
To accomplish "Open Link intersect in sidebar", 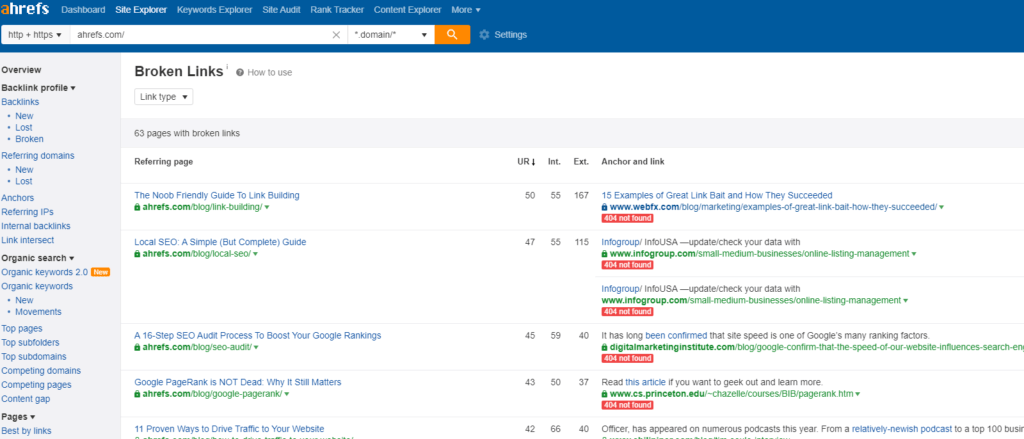I will pos(27,240).
